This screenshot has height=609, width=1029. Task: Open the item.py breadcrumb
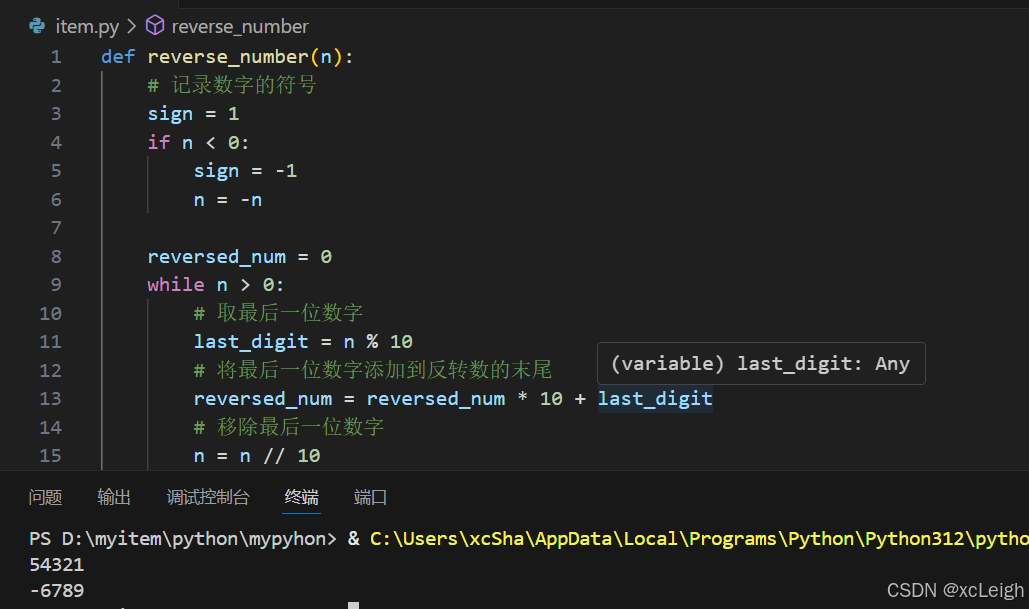pyautogui.click(x=87, y=26)
